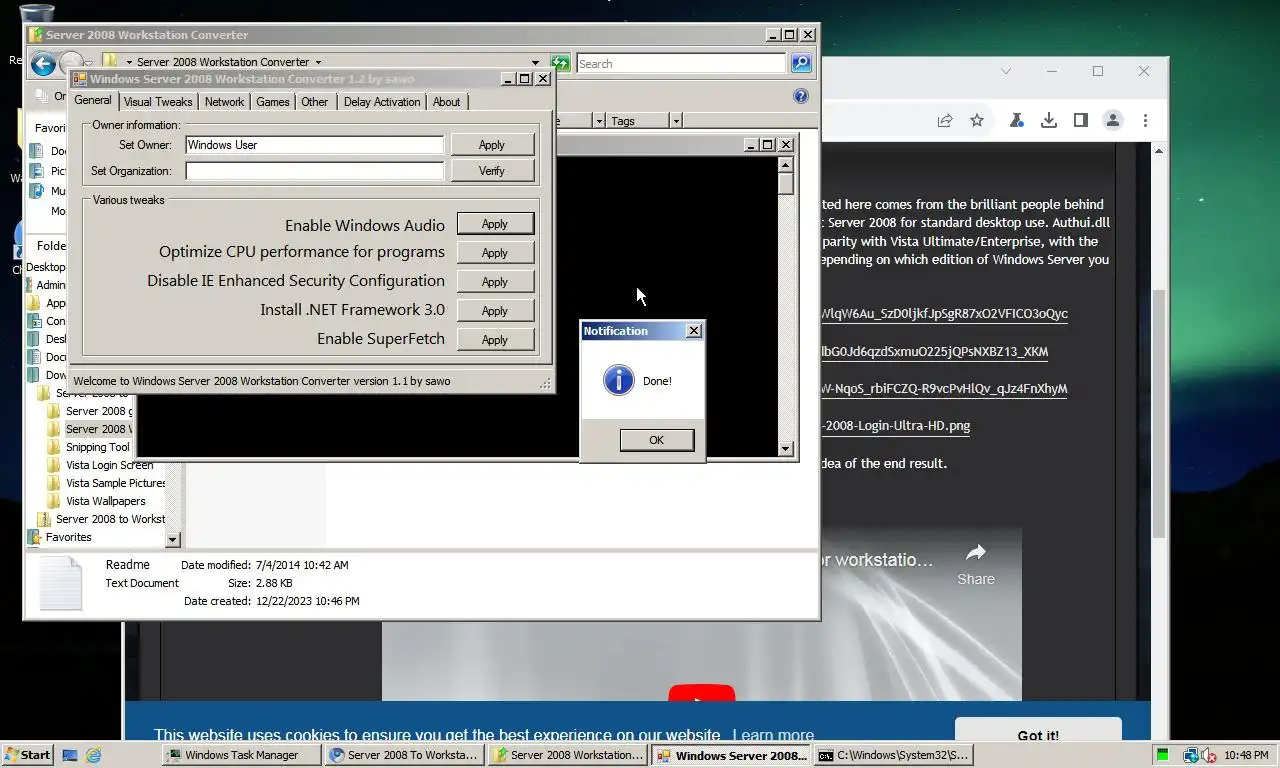
Task: Apply Enable SuperFetch tweak
Action: coord(495,340)
